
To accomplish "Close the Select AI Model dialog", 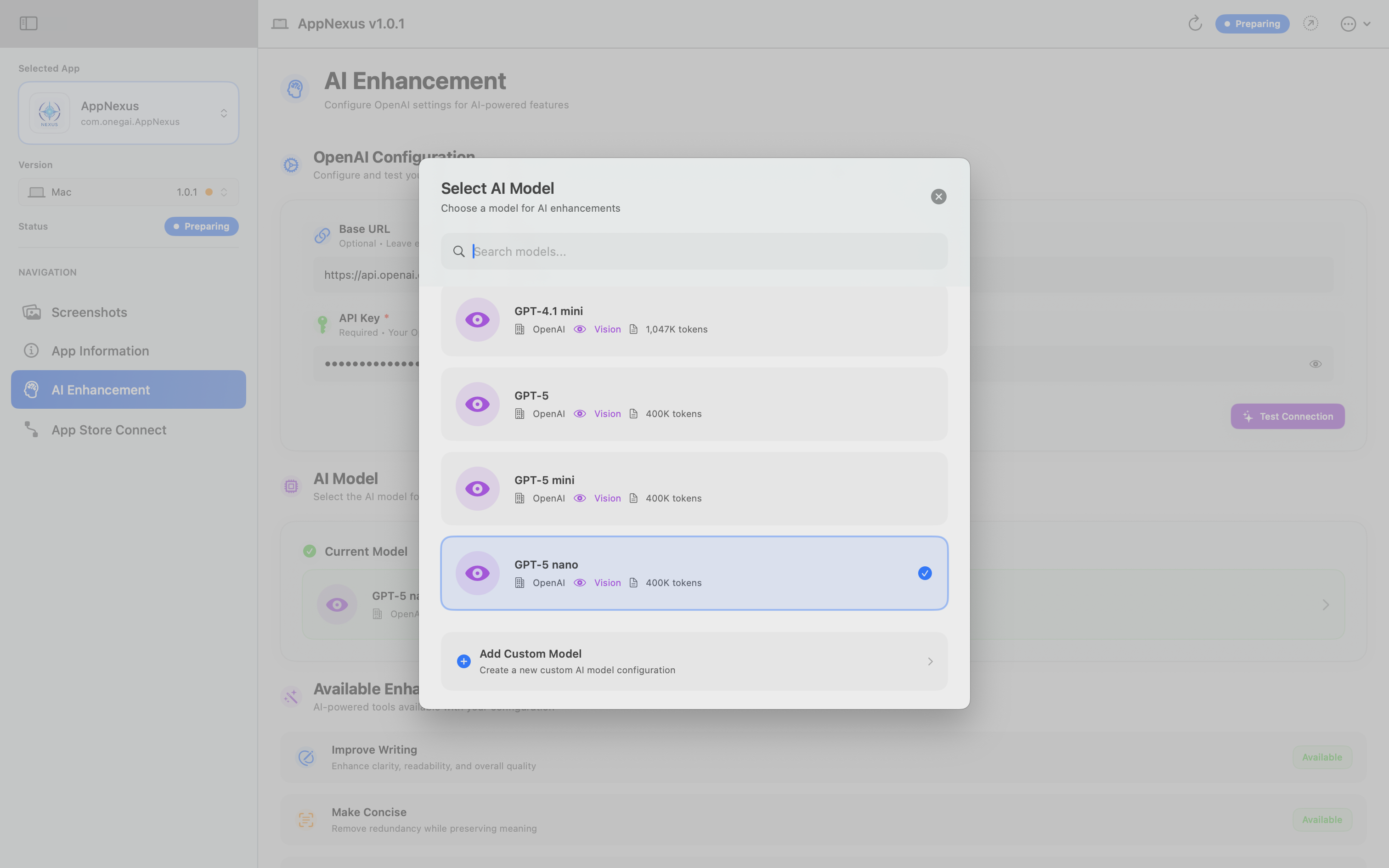I will point(938,197).
